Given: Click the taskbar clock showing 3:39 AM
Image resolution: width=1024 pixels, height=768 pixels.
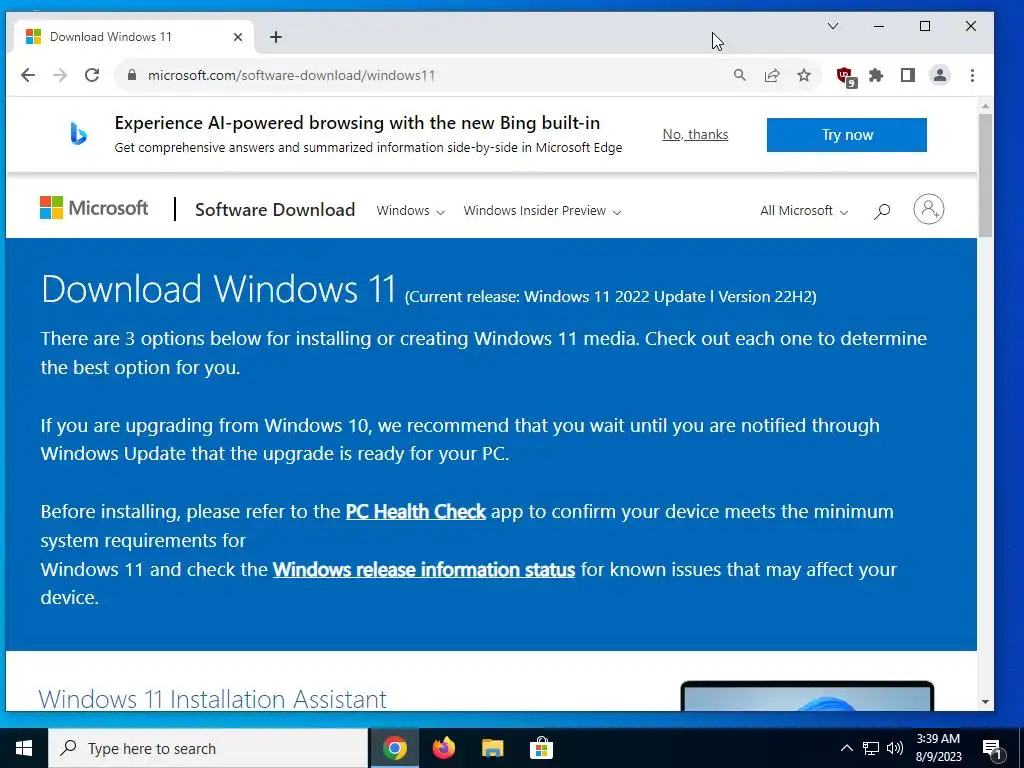Looking at the screenshot, I should pyautogui.click(x=938, y=748).
